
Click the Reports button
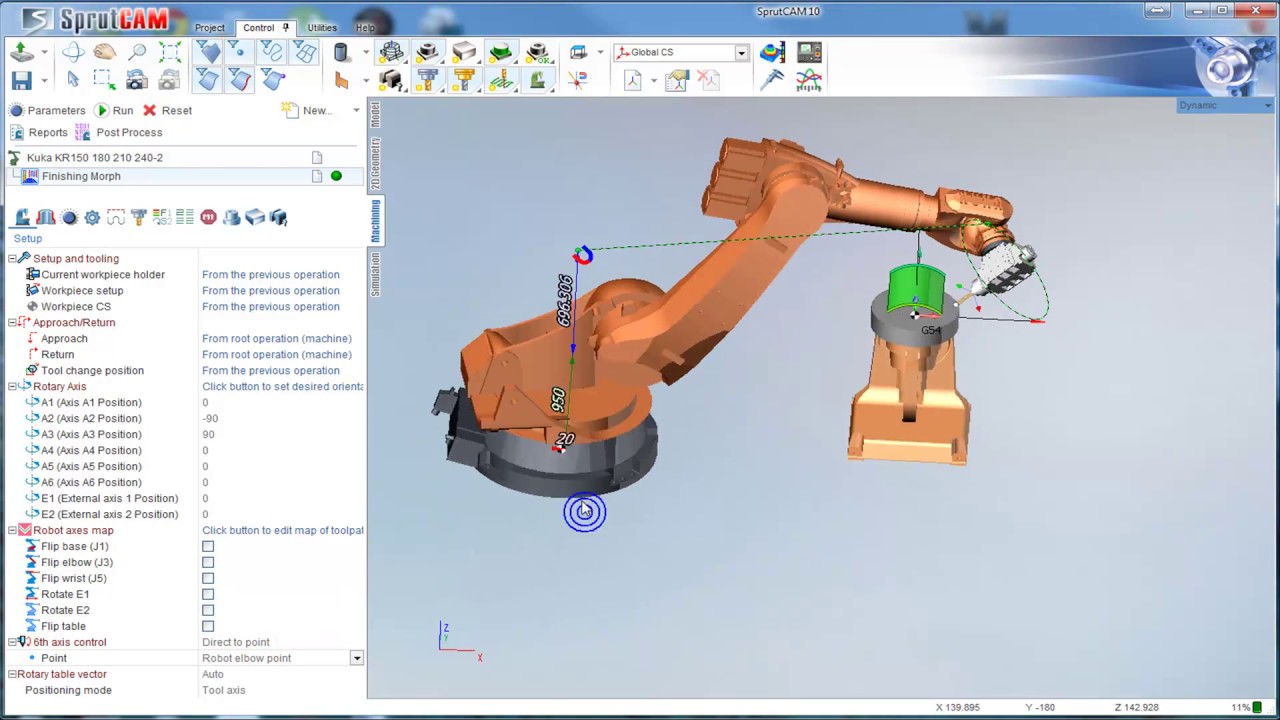click(x=39, y=132)
